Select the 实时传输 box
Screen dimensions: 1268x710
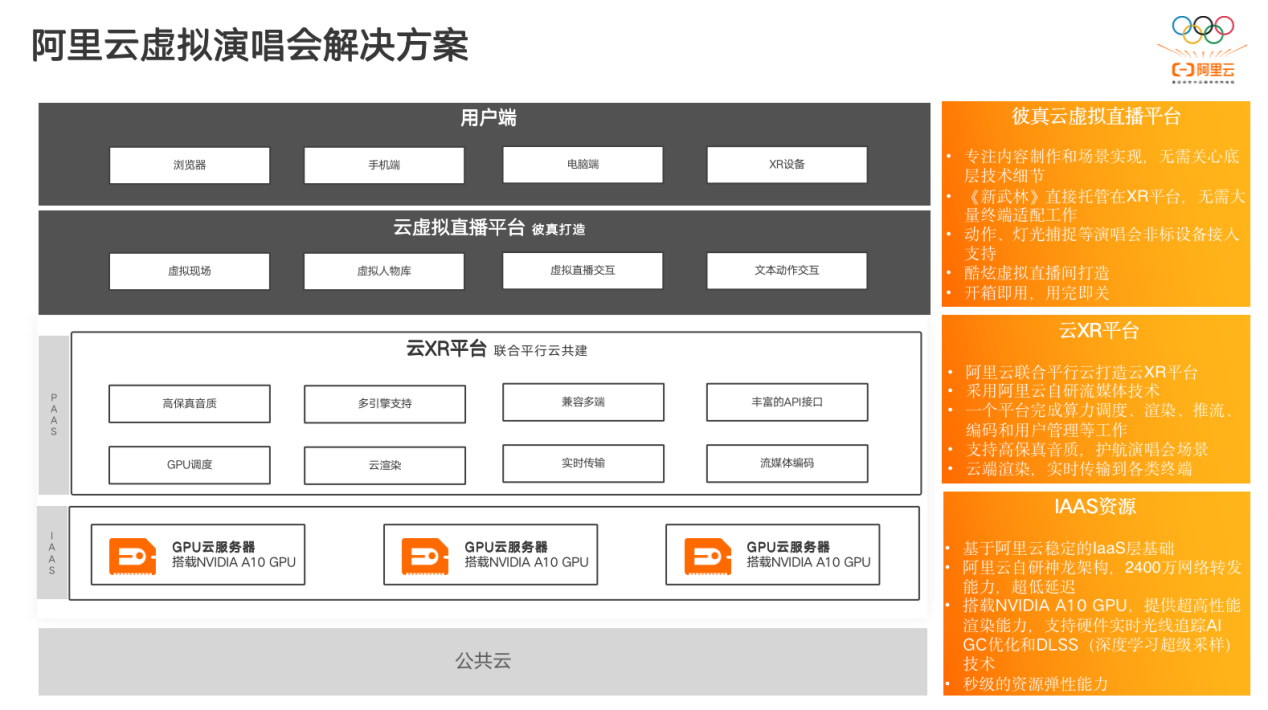tap(582, 463)
